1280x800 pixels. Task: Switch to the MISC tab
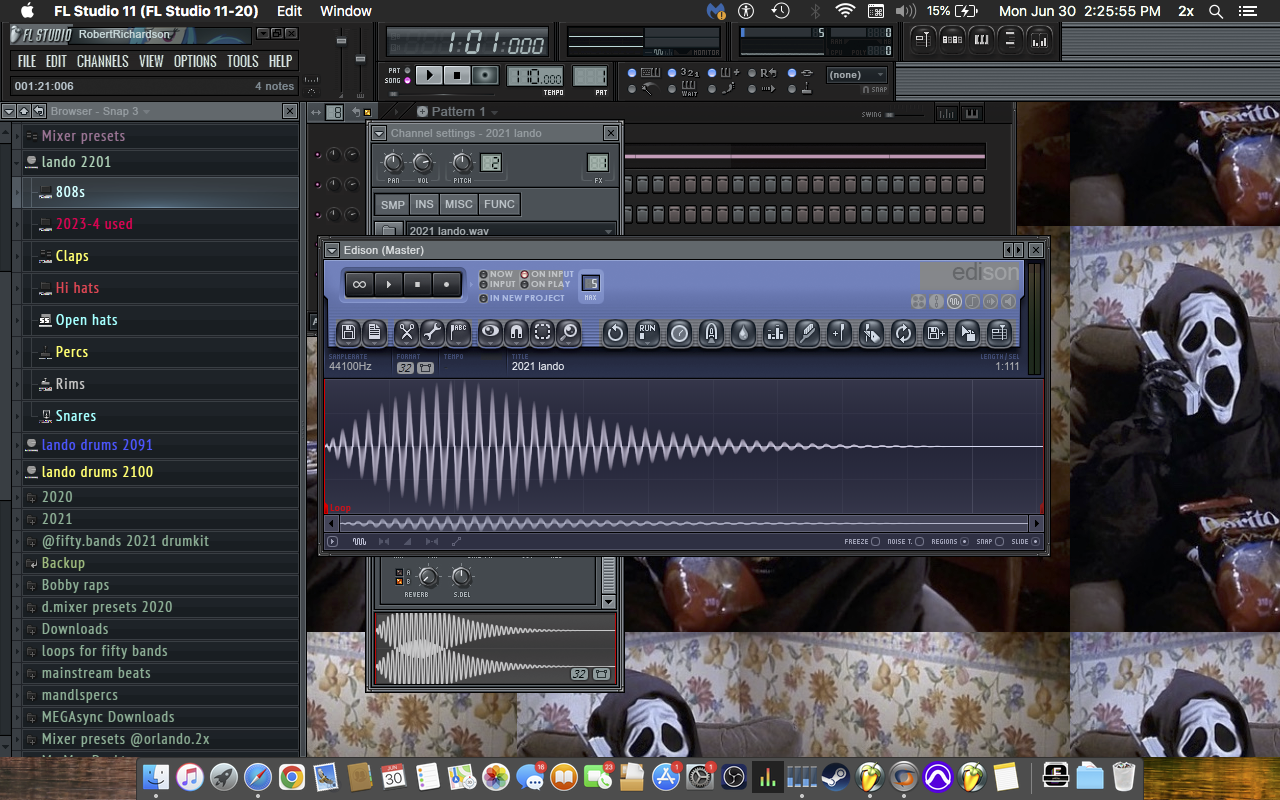click(459, 204)
